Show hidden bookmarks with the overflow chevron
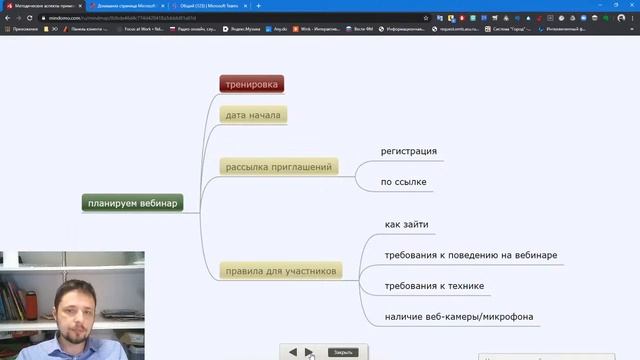This screenshot has height=360, width=640. (x=632, y=29)
